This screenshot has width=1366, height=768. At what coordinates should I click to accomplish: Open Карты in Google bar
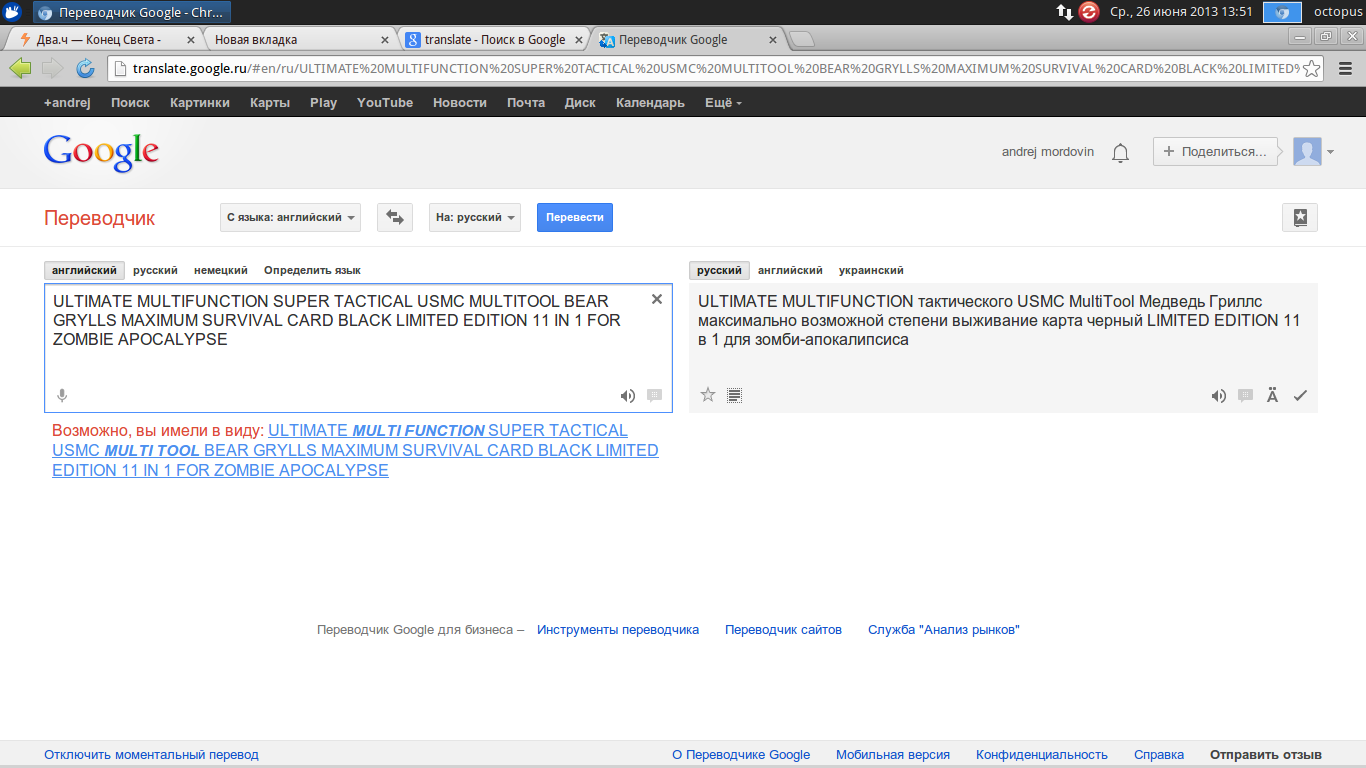(270, 103)
